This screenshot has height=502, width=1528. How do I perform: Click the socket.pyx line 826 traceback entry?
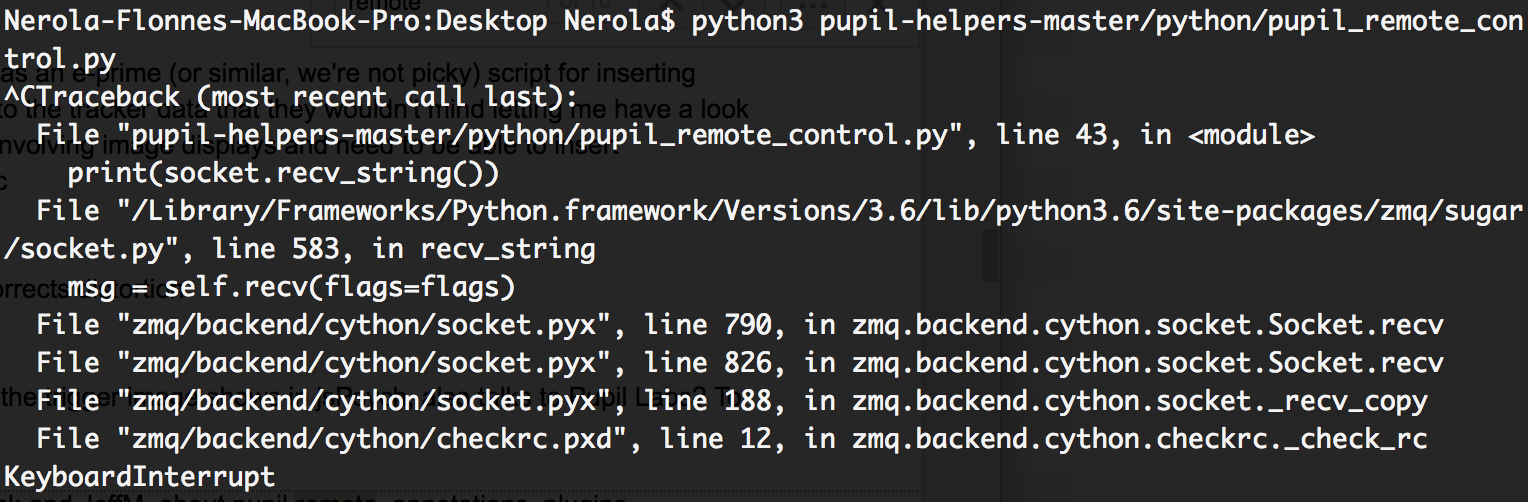coord(740,363)
